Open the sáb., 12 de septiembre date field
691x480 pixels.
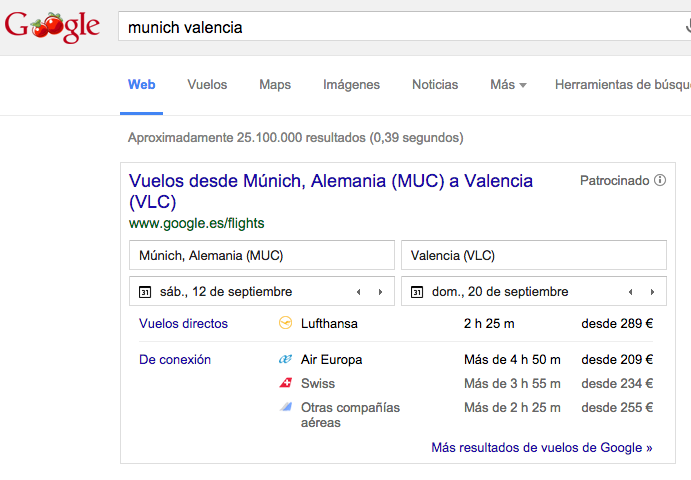point(262,291)
